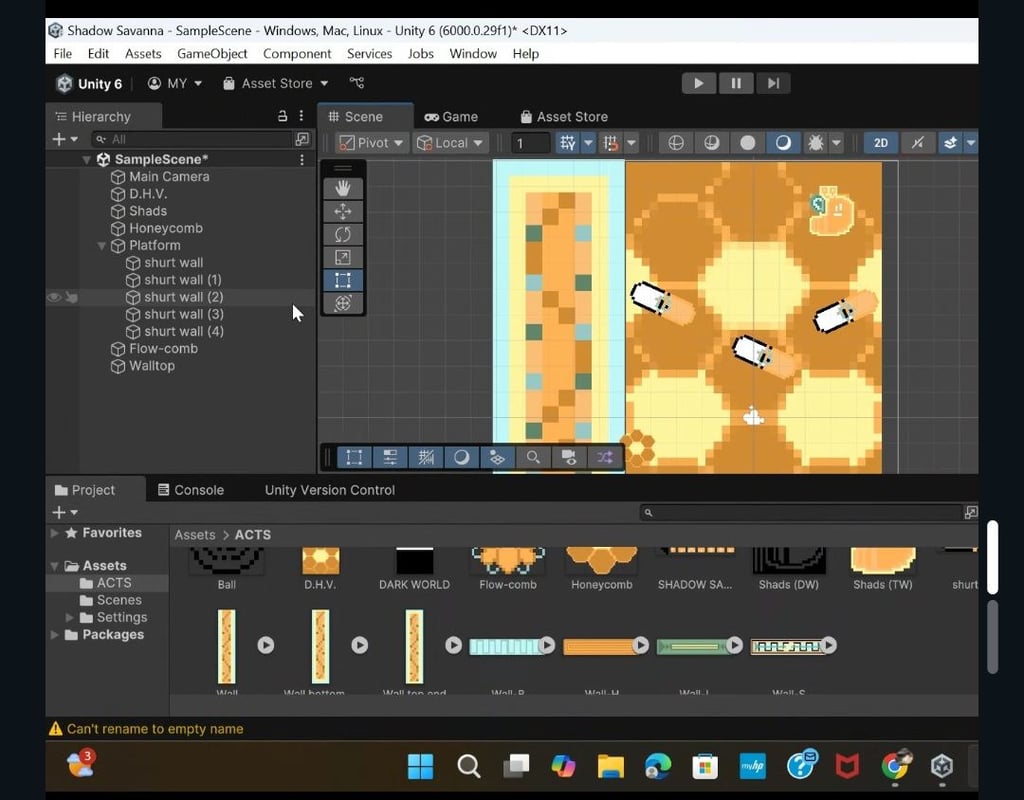1024x800 pixels.
Task: Select shurt wall (4) in Hierarchy
Action: (184, 332)
